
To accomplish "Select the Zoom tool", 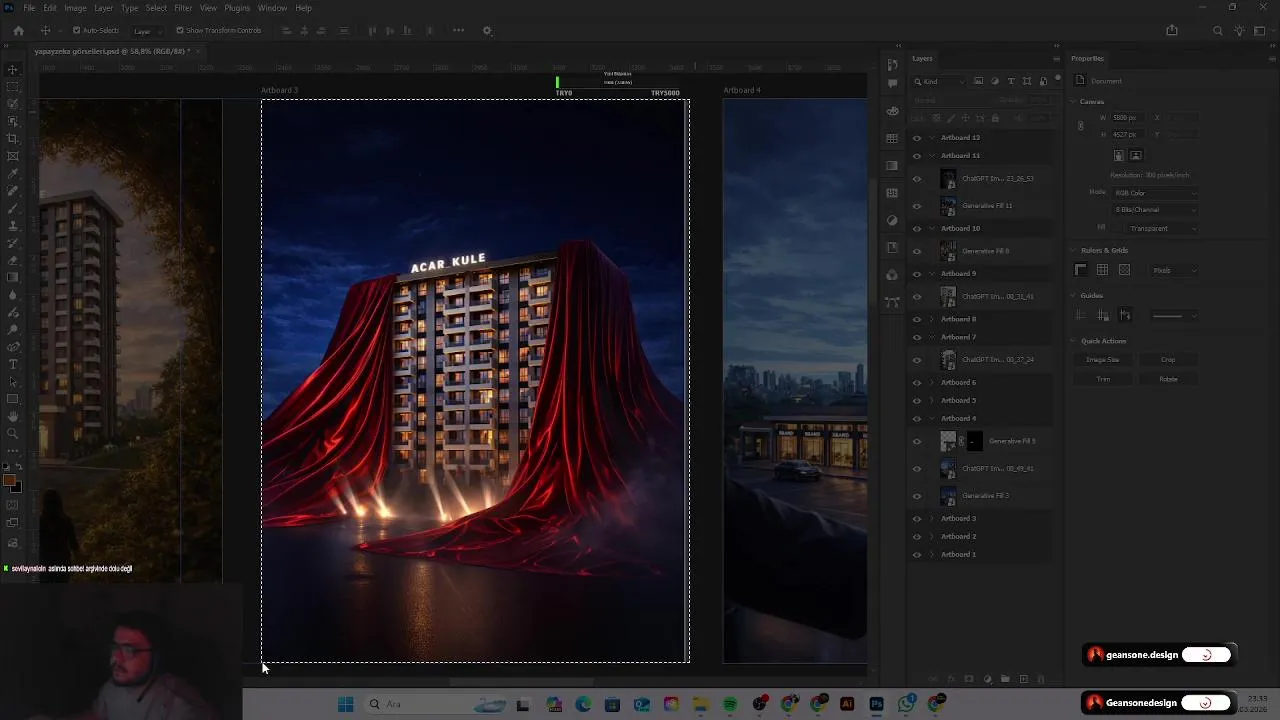I will [13, 433].
